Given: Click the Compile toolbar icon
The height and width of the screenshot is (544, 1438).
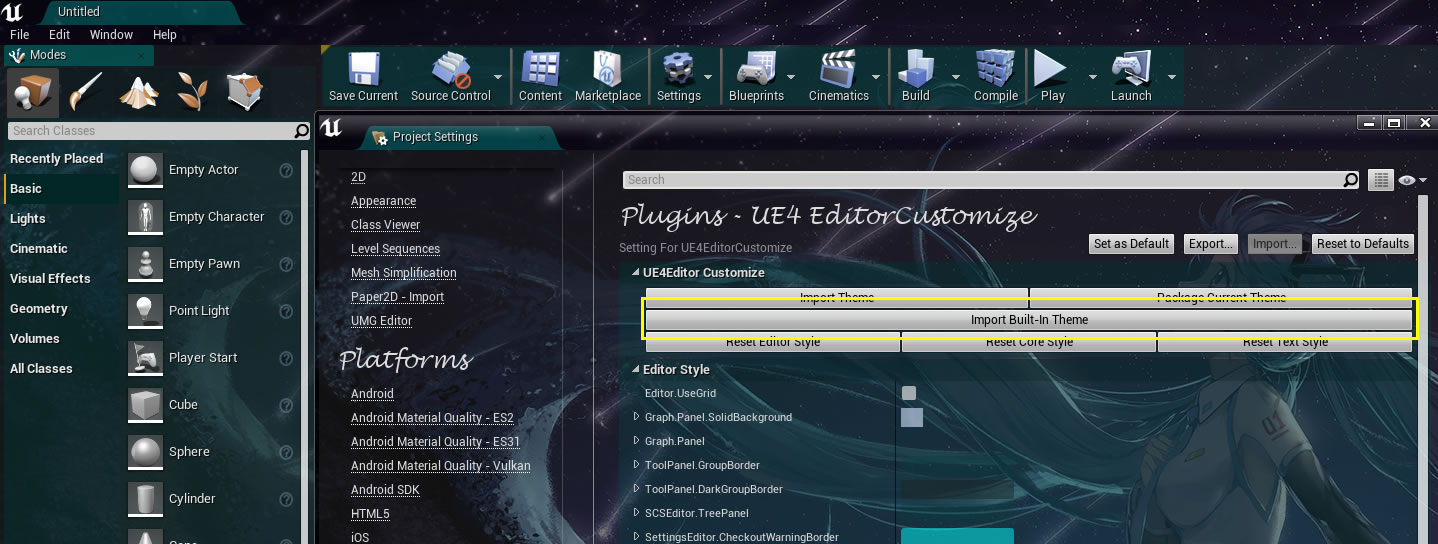Looking at the screenshot, I should [x=995, y=69].
